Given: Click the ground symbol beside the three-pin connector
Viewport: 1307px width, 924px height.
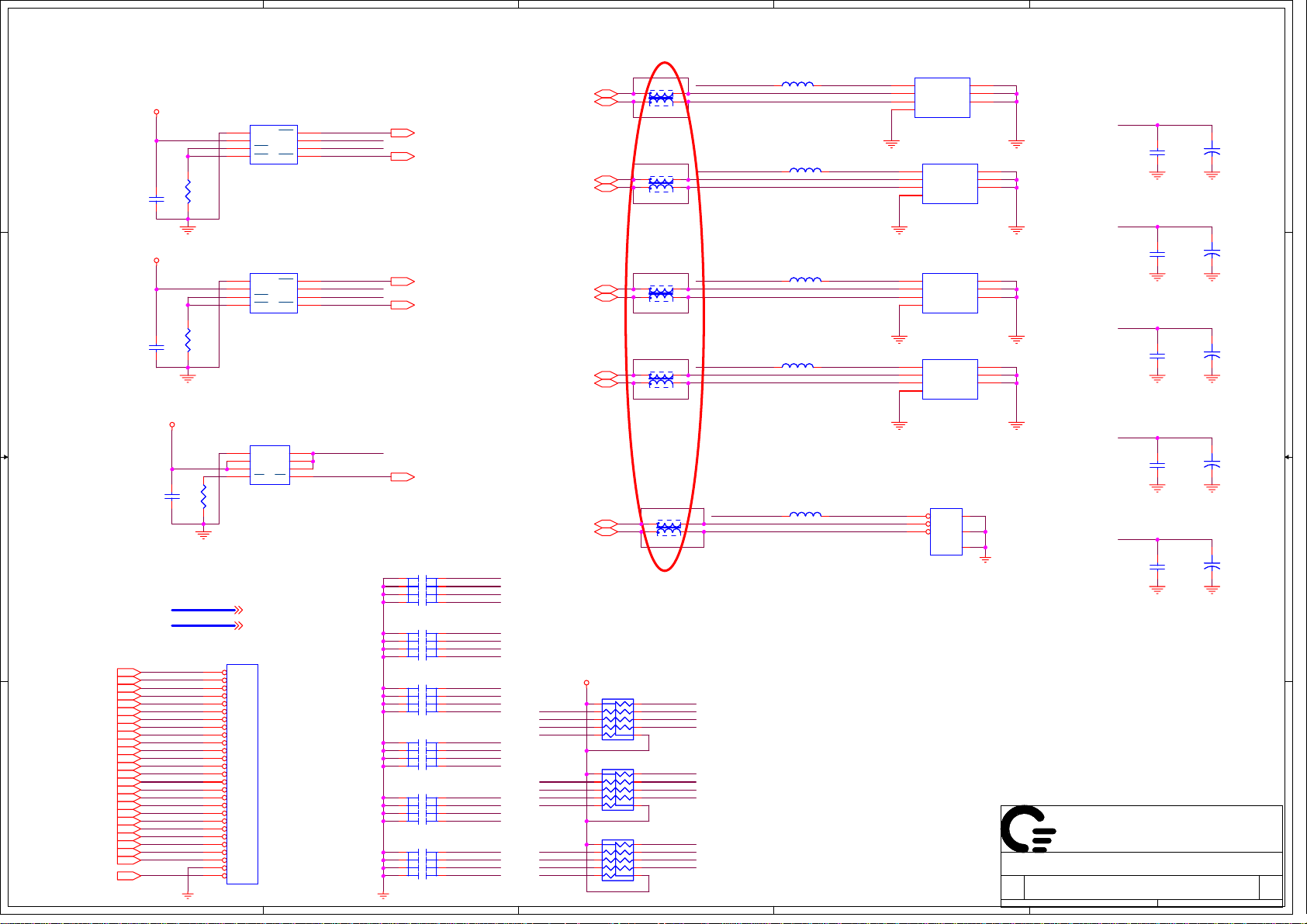Looking at the screenshot, I should coord(985,559).
